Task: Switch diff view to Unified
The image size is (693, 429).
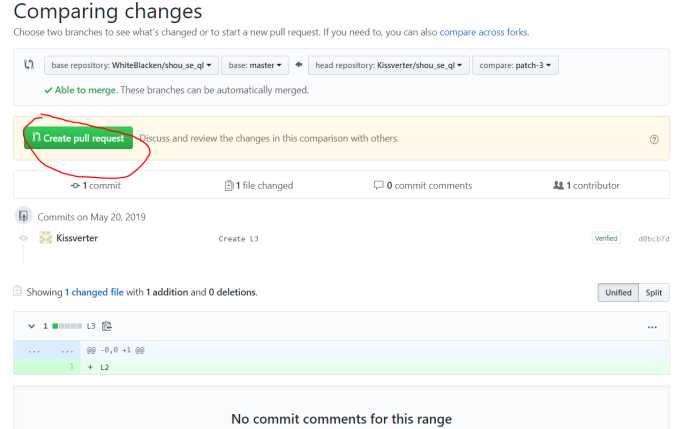Action: [x=618, y=292]
